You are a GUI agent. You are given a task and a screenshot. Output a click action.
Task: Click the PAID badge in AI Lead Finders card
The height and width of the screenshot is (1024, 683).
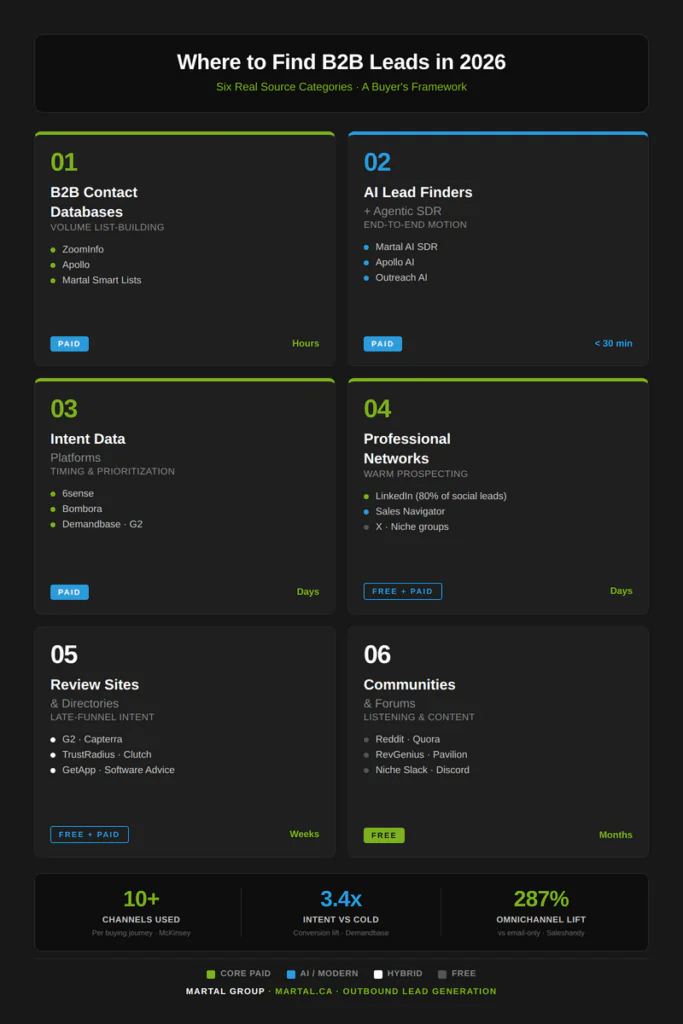(x=383, y=344)
